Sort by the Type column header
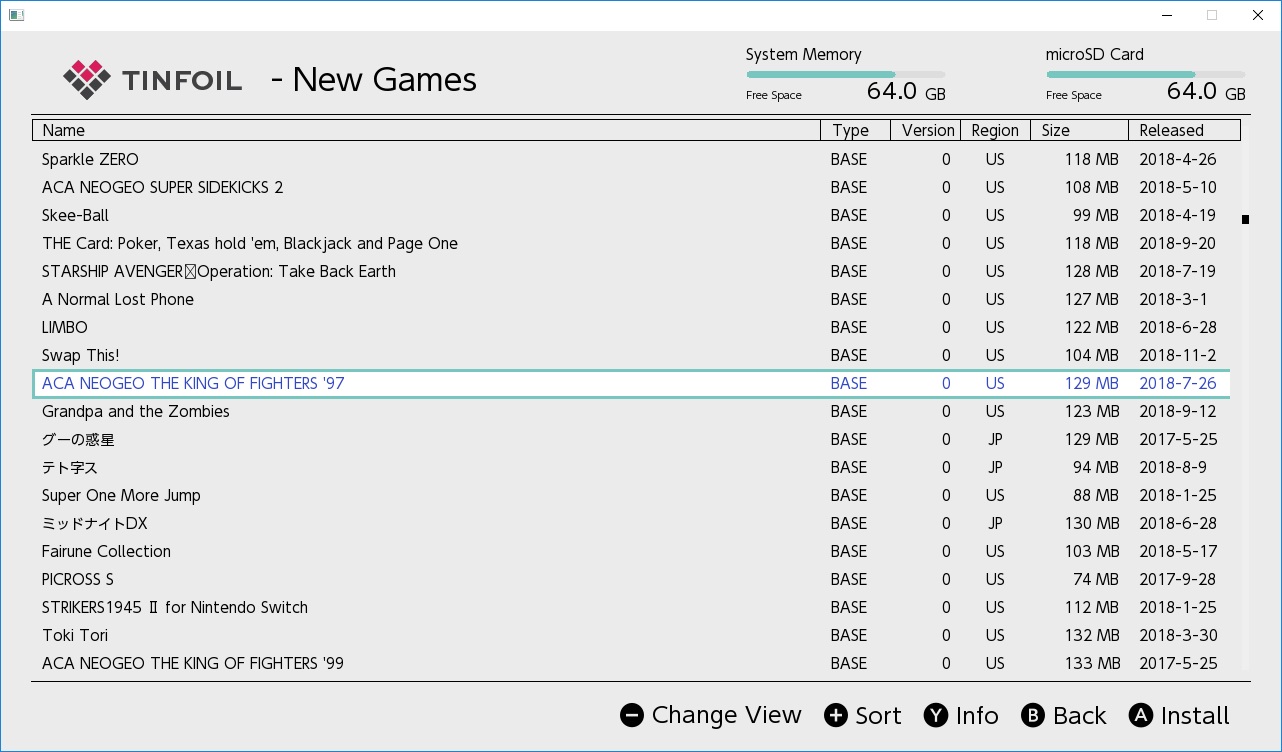This screenshot has width=1282, height=752. coord(855,130)
